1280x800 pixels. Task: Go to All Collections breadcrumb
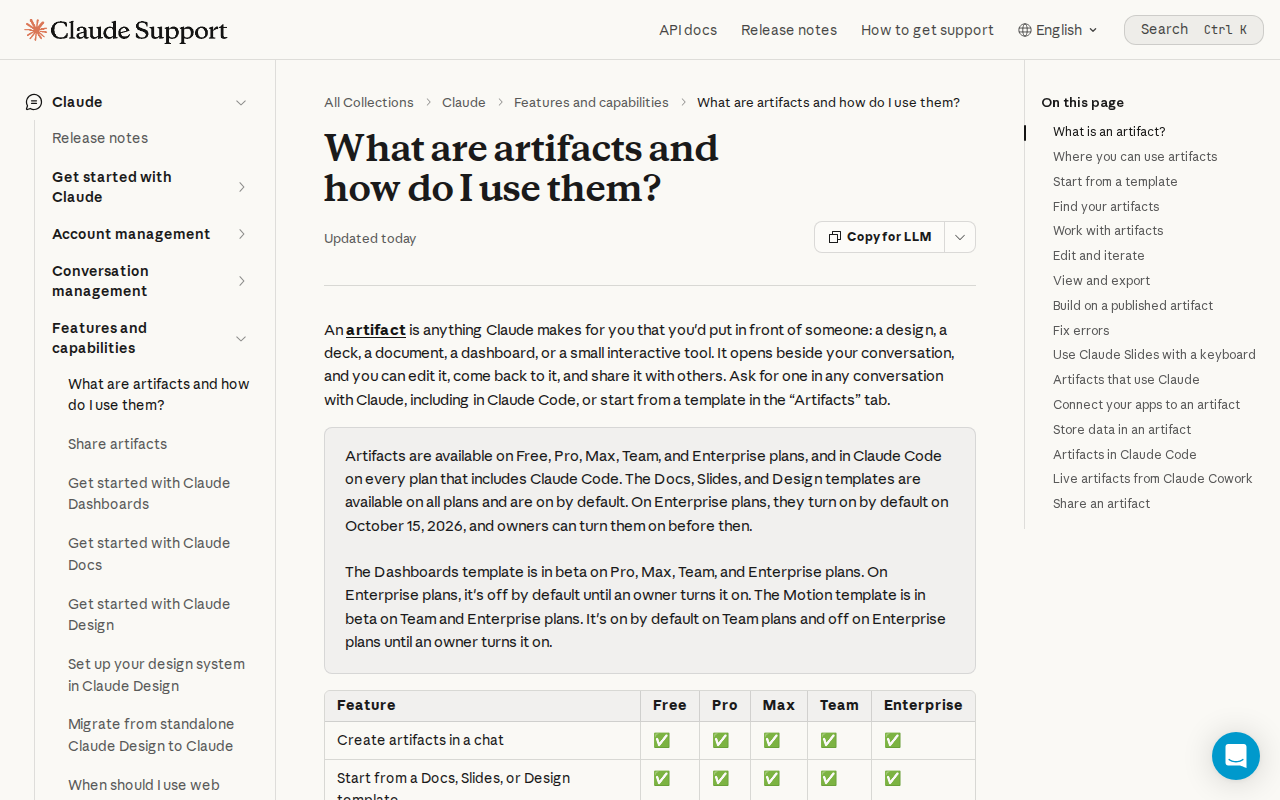click(369, 102)
